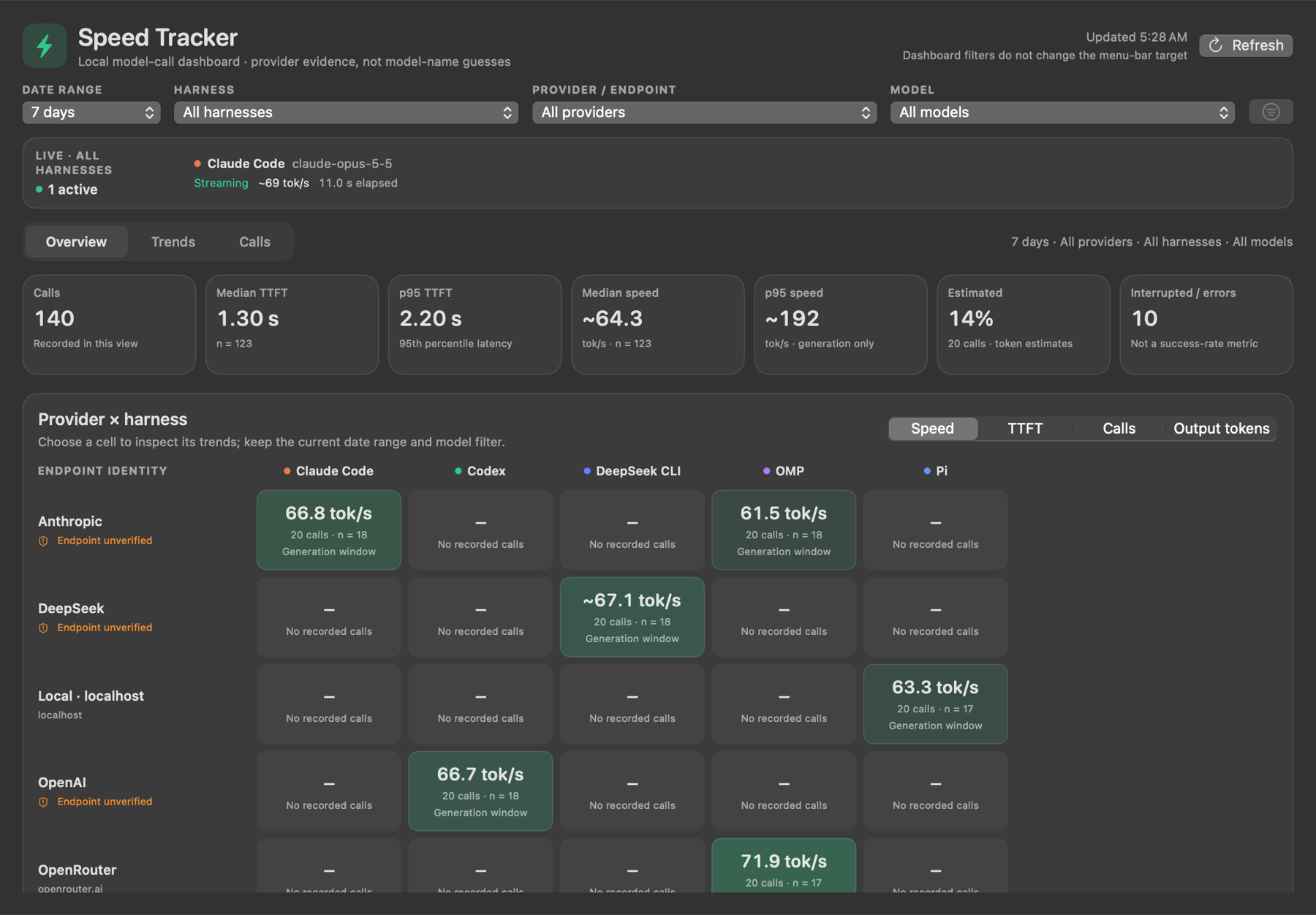Click the 1 active live indicator
The image size is (1316, 915).
point(67,189)
